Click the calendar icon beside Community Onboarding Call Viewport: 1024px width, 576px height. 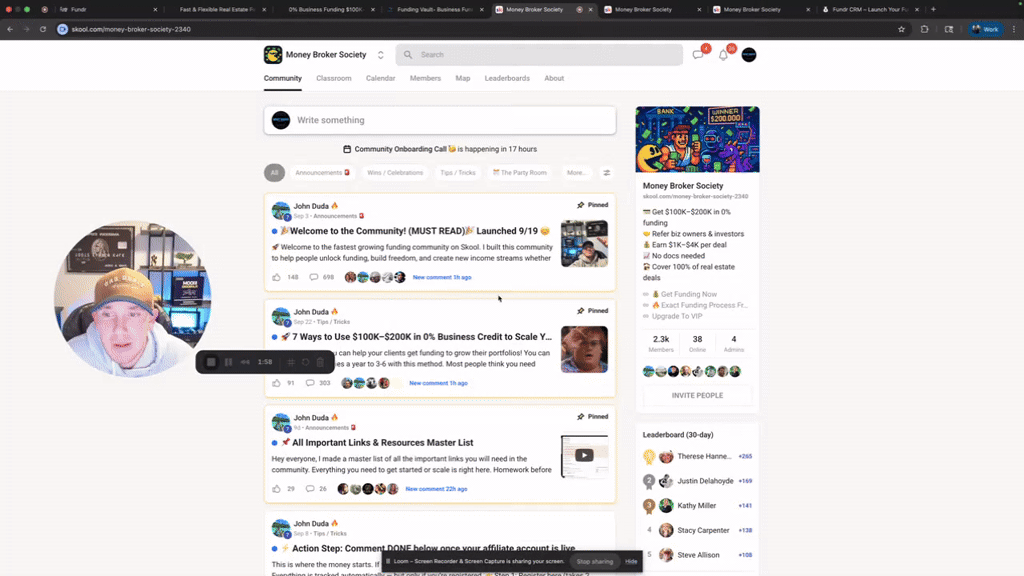click(347, 149)
